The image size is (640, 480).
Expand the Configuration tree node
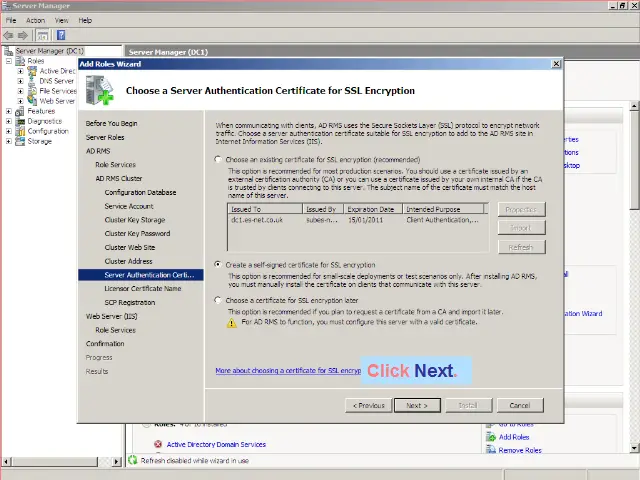[9, 131]
